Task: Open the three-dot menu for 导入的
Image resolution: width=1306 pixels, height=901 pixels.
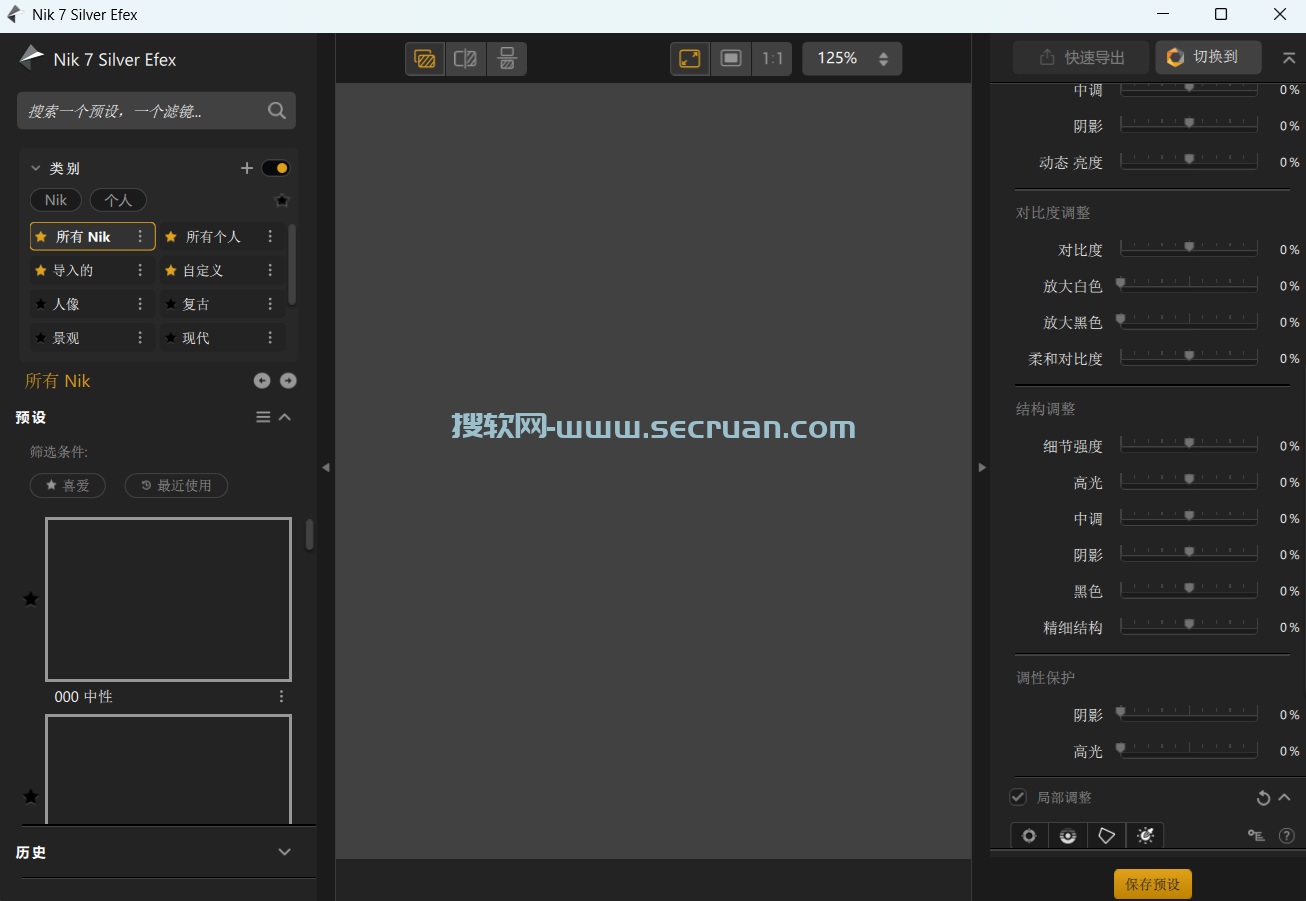Action: click(140, 270)
